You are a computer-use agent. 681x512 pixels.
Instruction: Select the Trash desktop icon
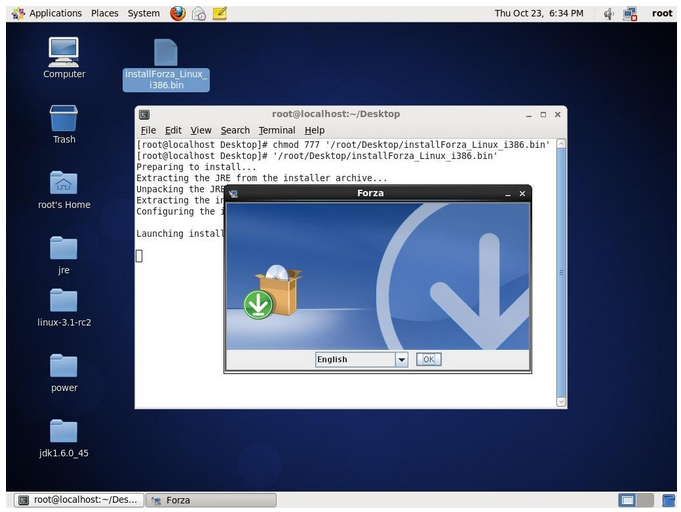(x=64, y=124)
